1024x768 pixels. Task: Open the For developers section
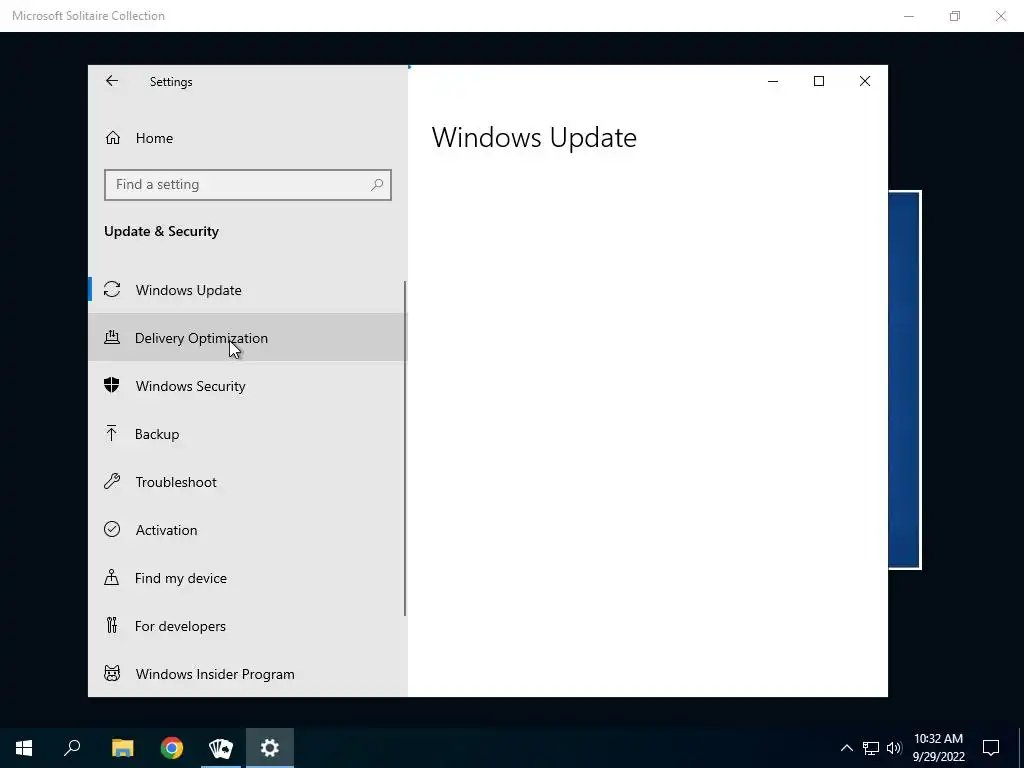tap(248, 626)
